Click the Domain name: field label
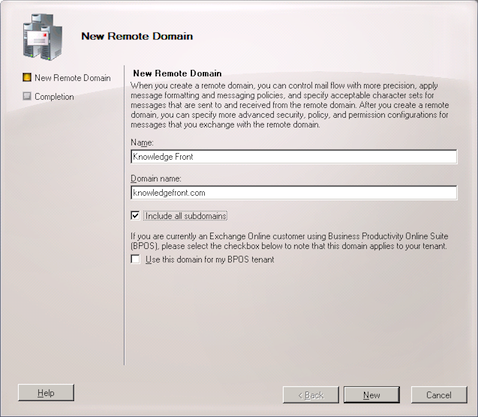This screenshot has width=478, height=417. pos(156,179)
